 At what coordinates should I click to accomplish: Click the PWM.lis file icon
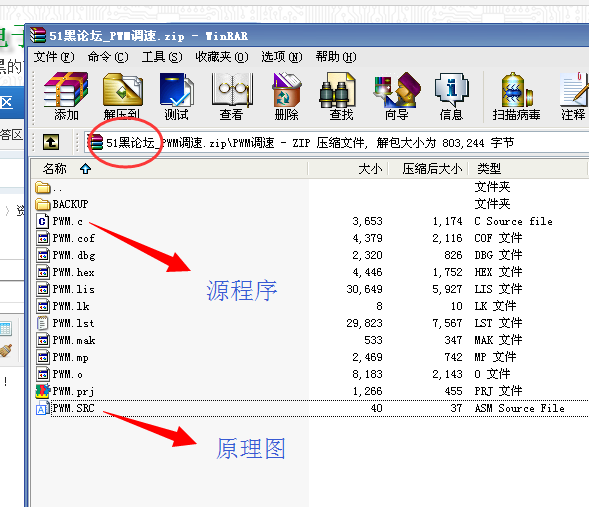coord(42,289)
